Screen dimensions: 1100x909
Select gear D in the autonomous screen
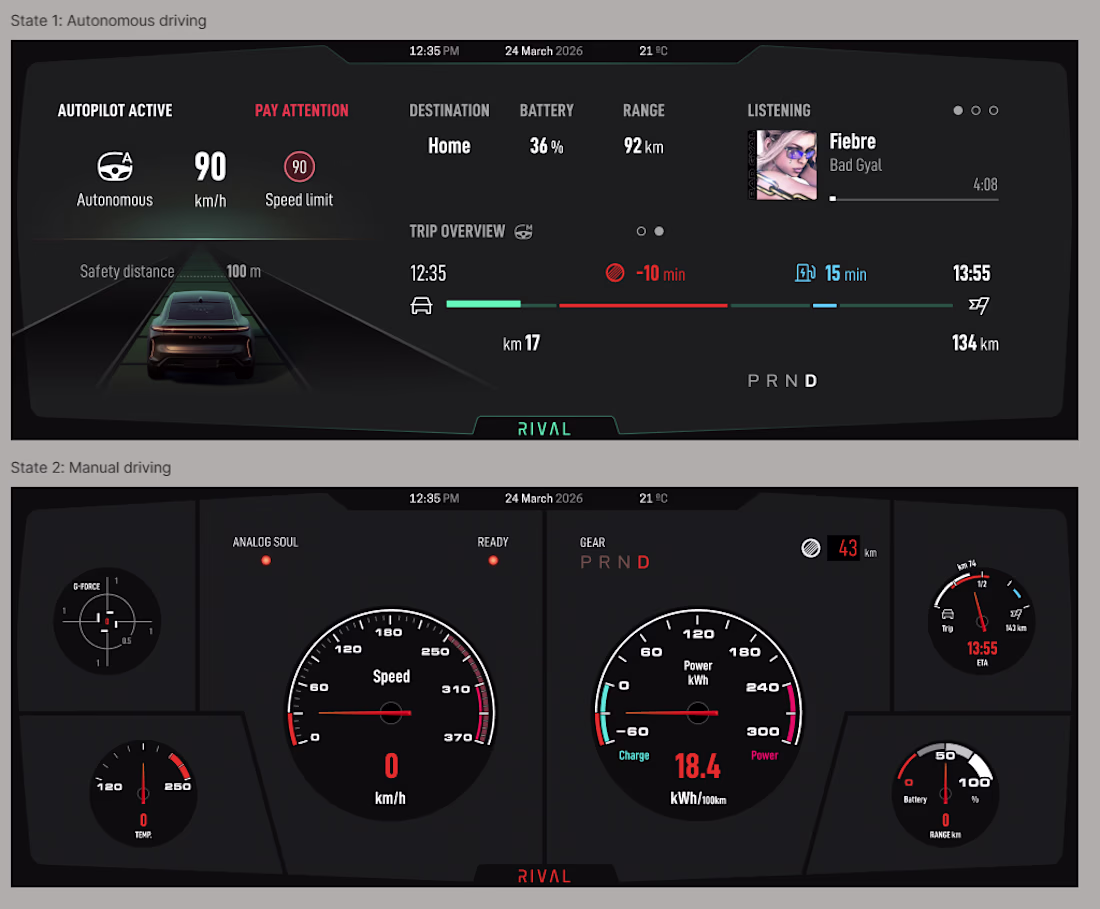click(x=811, y=381)
